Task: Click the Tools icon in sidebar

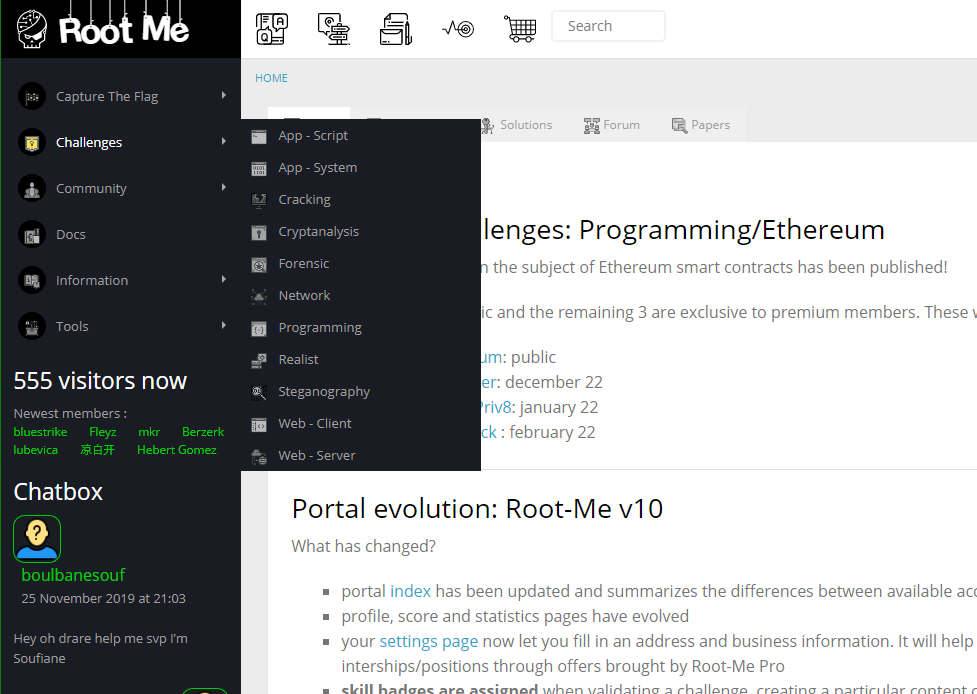Action: [32, 326]
